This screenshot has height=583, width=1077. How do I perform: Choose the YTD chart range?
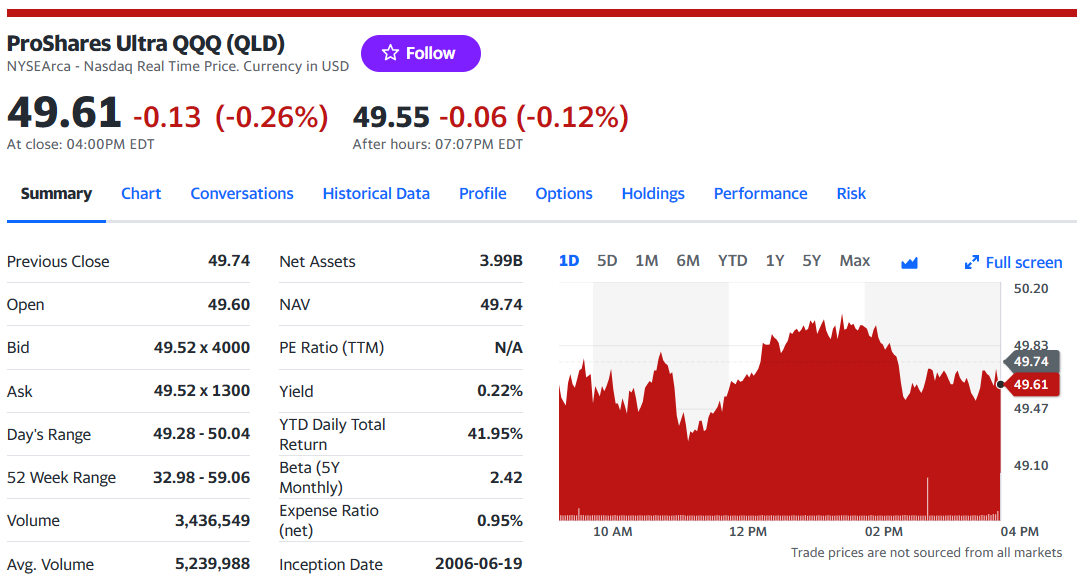732,261
